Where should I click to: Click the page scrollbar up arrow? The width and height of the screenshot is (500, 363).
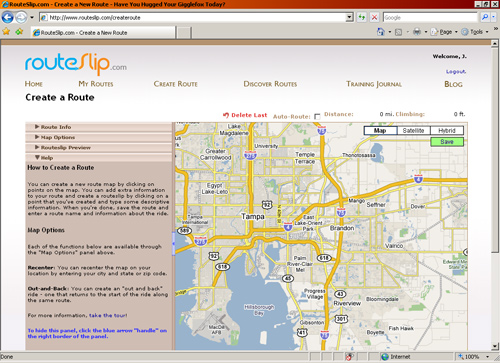click(x=495, y=44)
